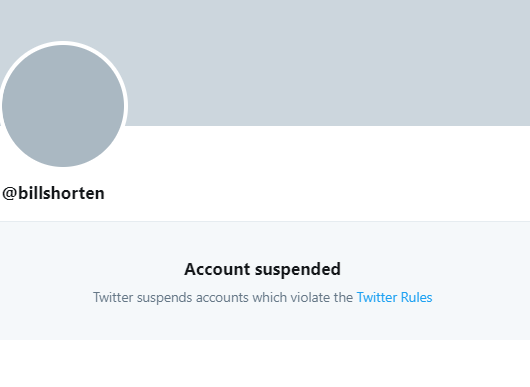This screenshot has width=530, height=387.
Task: Click the banner area directly above the avatar
Action: 63,20
